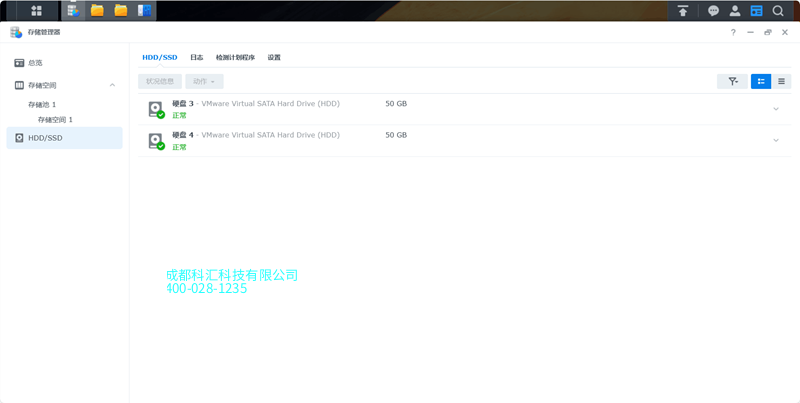This screenshot has height=403, width=800.
Task: Select 存储池 1 in sidebar
Action: (42, 105)
